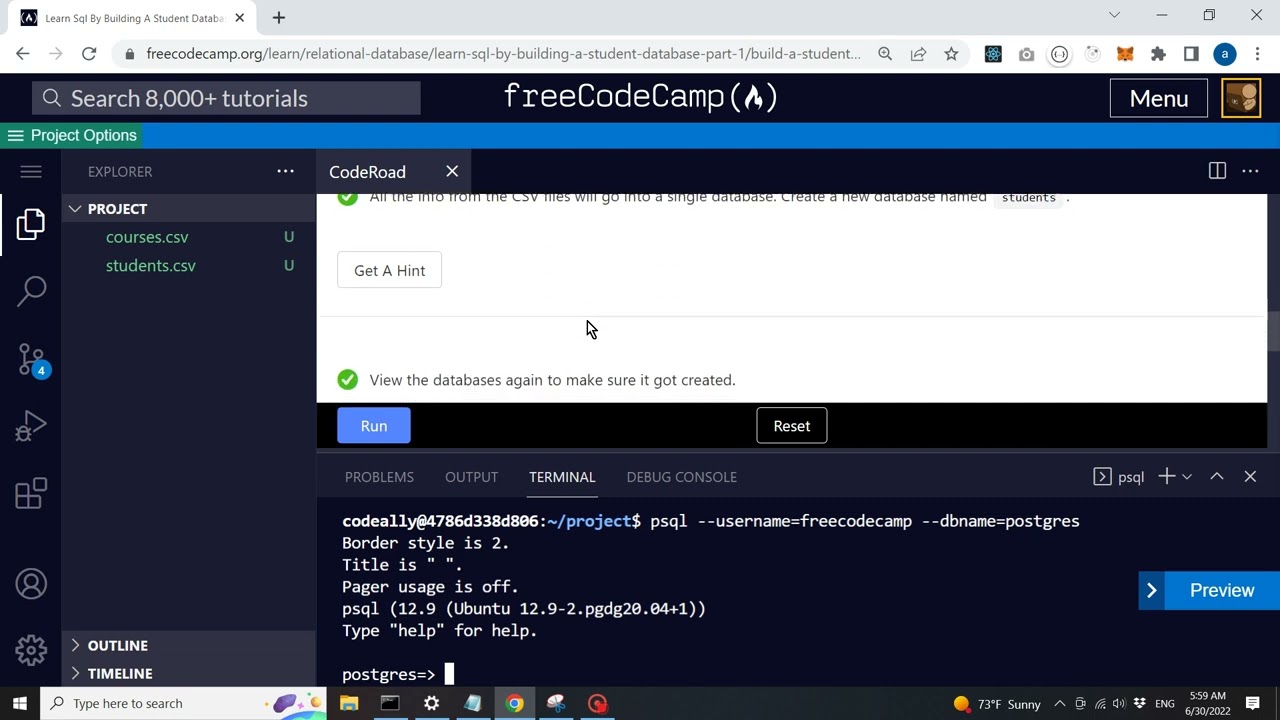
Task: Open a new browser tab
Action: (x=279, y=17)
